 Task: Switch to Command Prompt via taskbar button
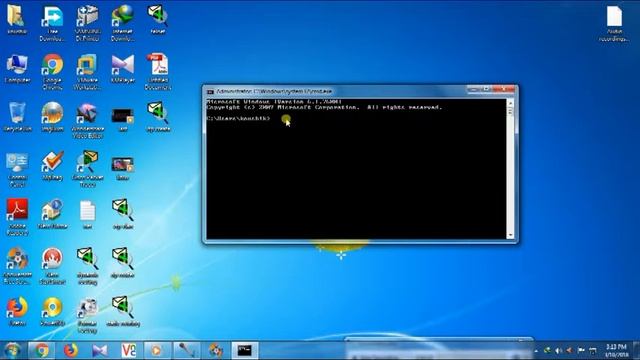pyautogui.click(x=245, y=350)
